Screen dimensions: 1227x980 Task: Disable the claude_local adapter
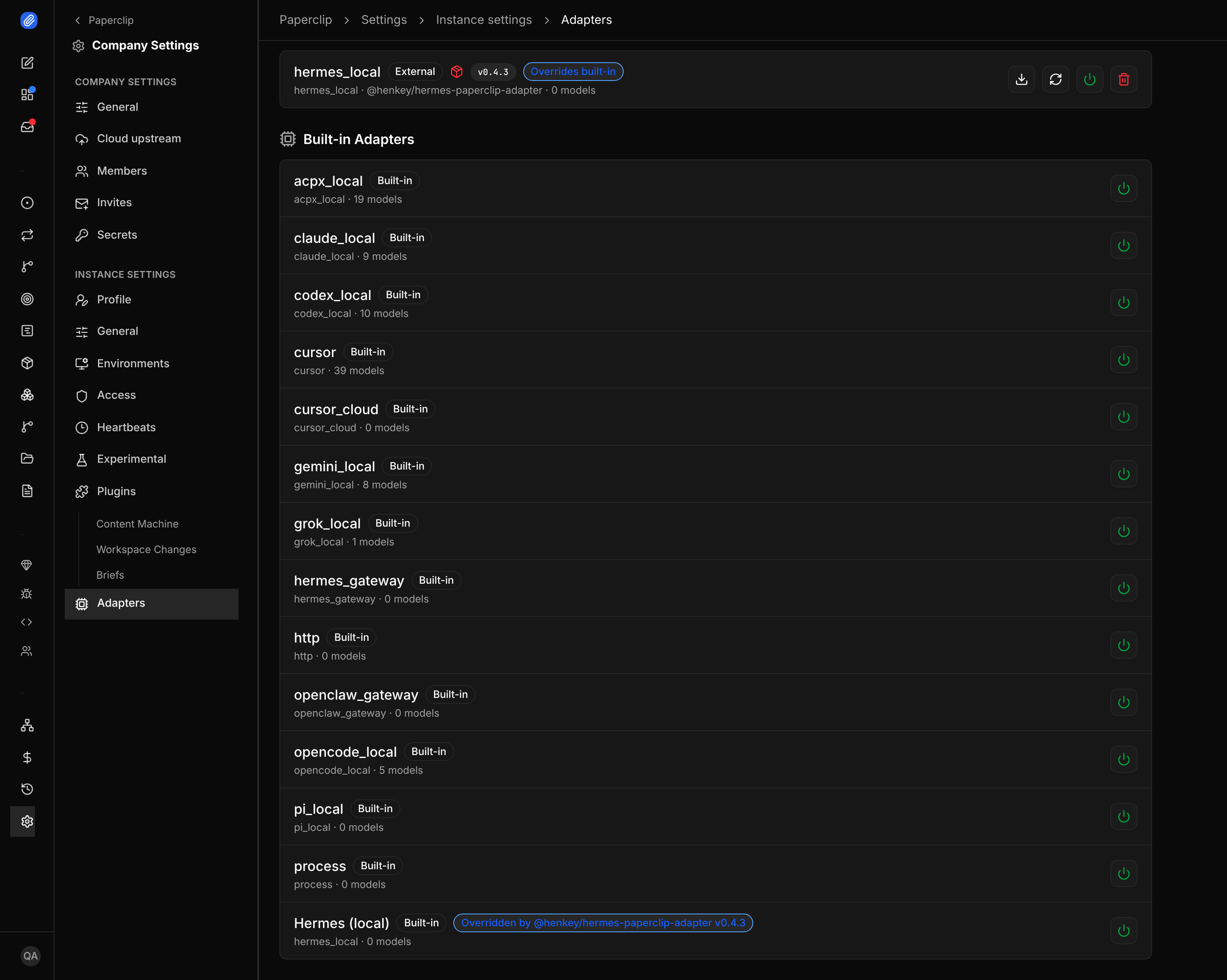(x=1124, y=246)
